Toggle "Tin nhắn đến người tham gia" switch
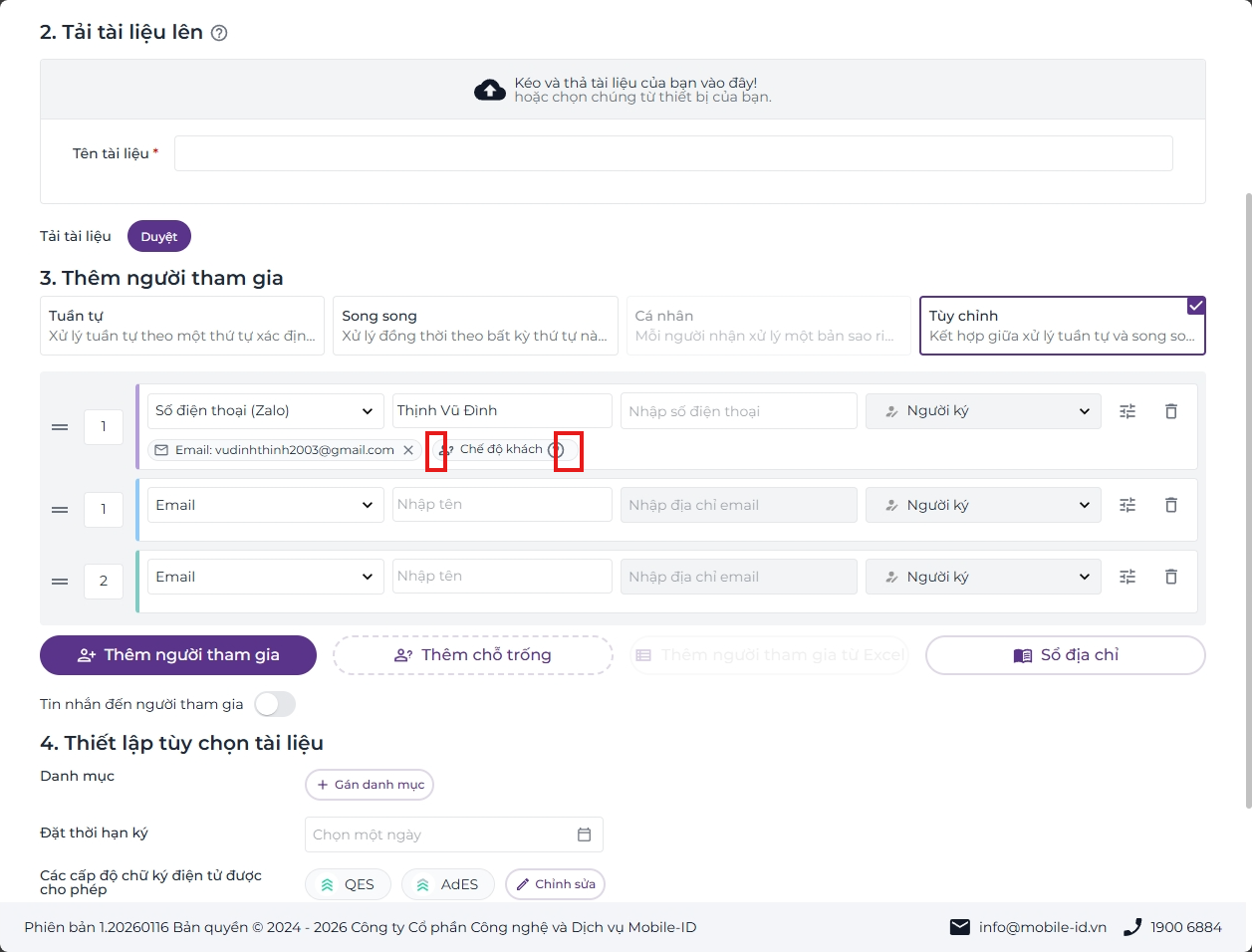 (275, 704)
